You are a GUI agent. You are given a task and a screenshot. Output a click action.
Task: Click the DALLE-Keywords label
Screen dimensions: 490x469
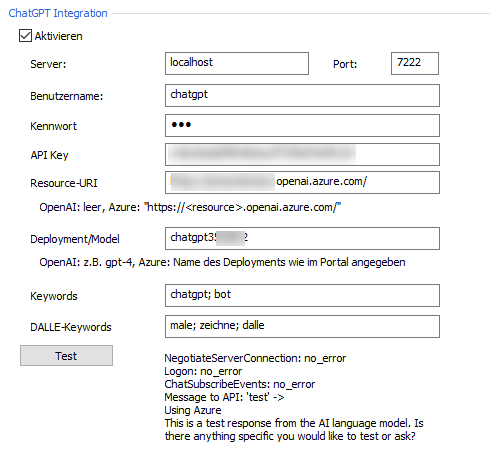(x=71, y=327)
